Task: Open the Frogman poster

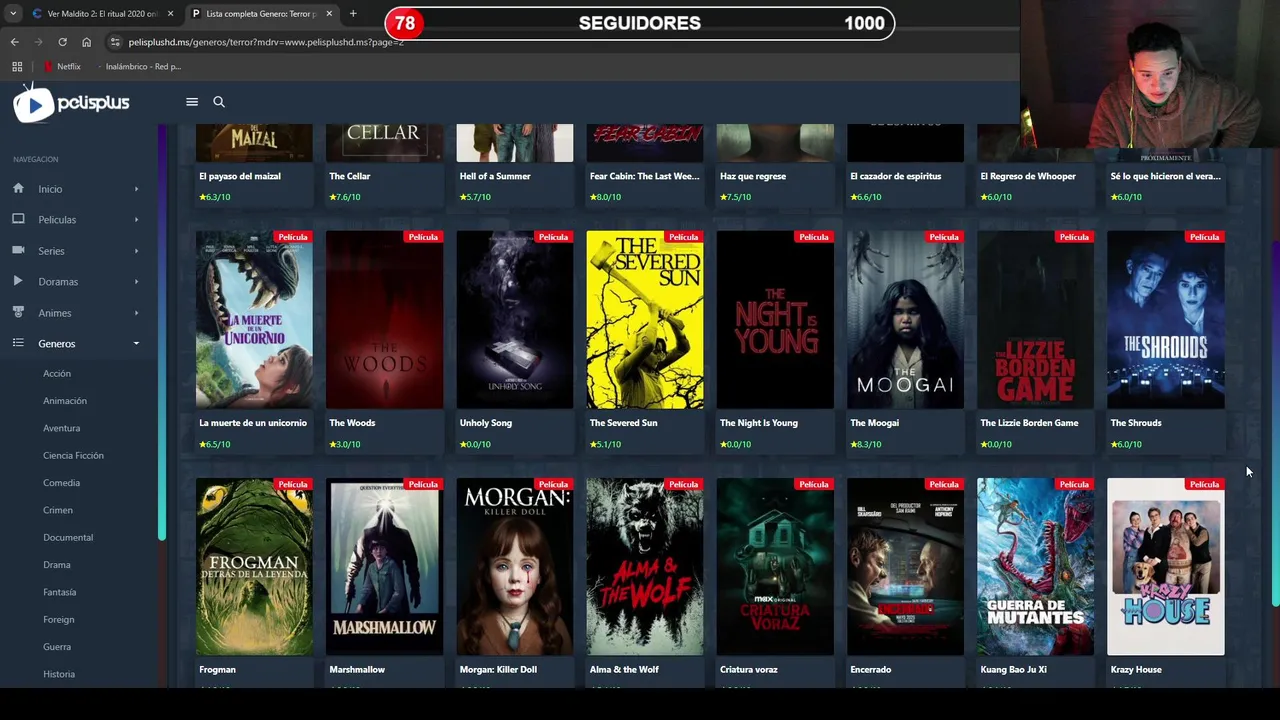Action: click(254, 567)
